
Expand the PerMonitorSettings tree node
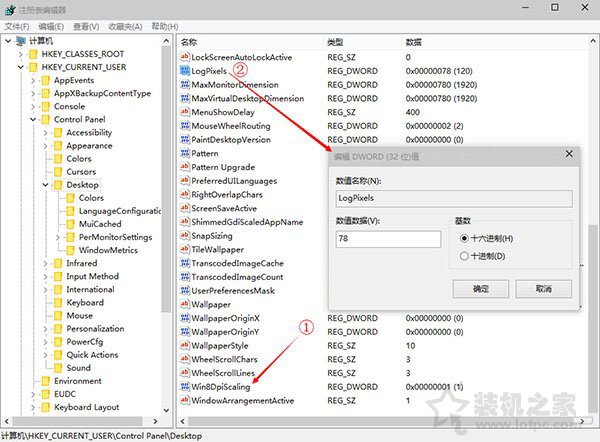(58, 237)
